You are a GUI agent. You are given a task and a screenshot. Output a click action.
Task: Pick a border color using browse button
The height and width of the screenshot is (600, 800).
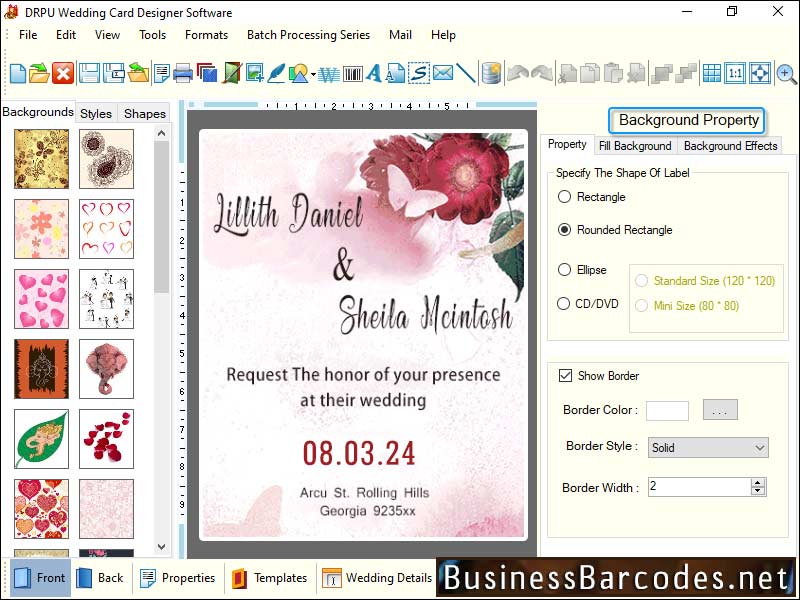[718, 410]
